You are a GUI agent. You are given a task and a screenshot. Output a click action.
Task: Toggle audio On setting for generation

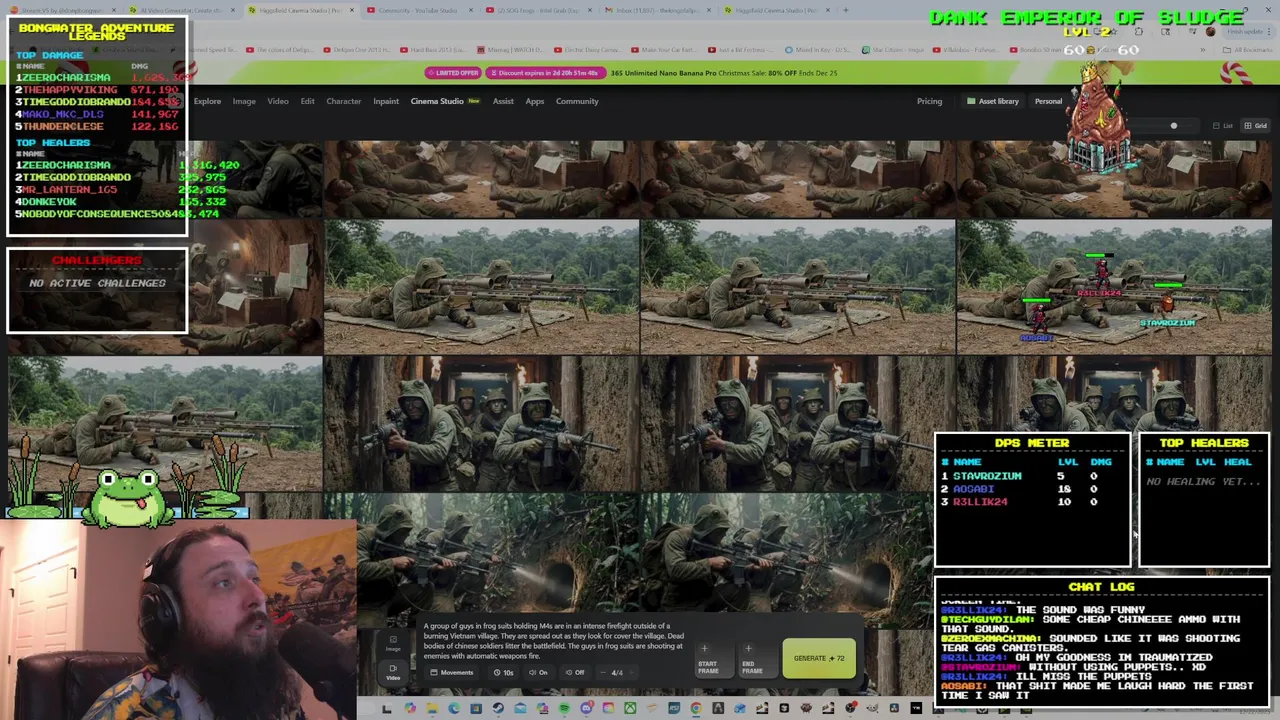pos(539,672)
